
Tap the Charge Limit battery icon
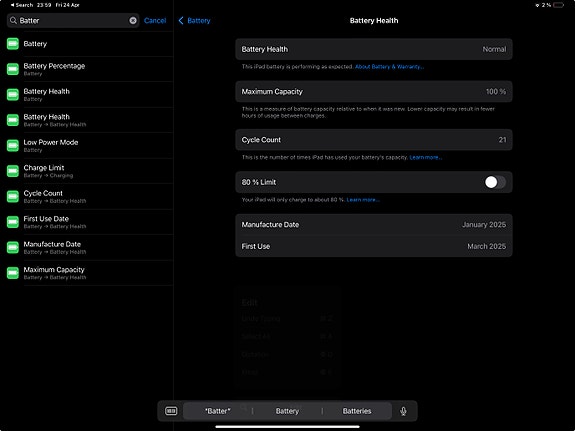(x=13, y=171)
